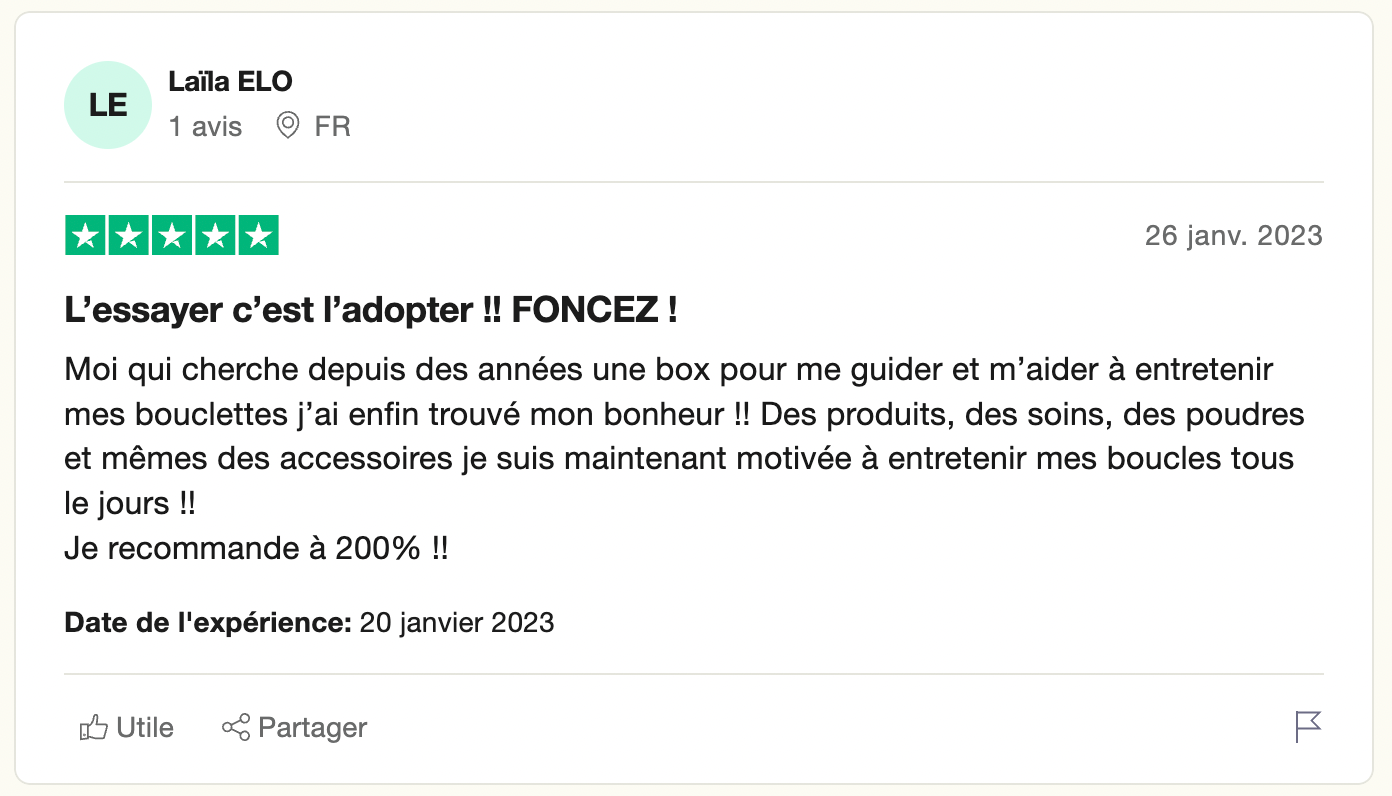Click 'Je recommande à 200%' line
Image resolution: width=1392 pixels, height=796 pixels.
click(257, 548)
